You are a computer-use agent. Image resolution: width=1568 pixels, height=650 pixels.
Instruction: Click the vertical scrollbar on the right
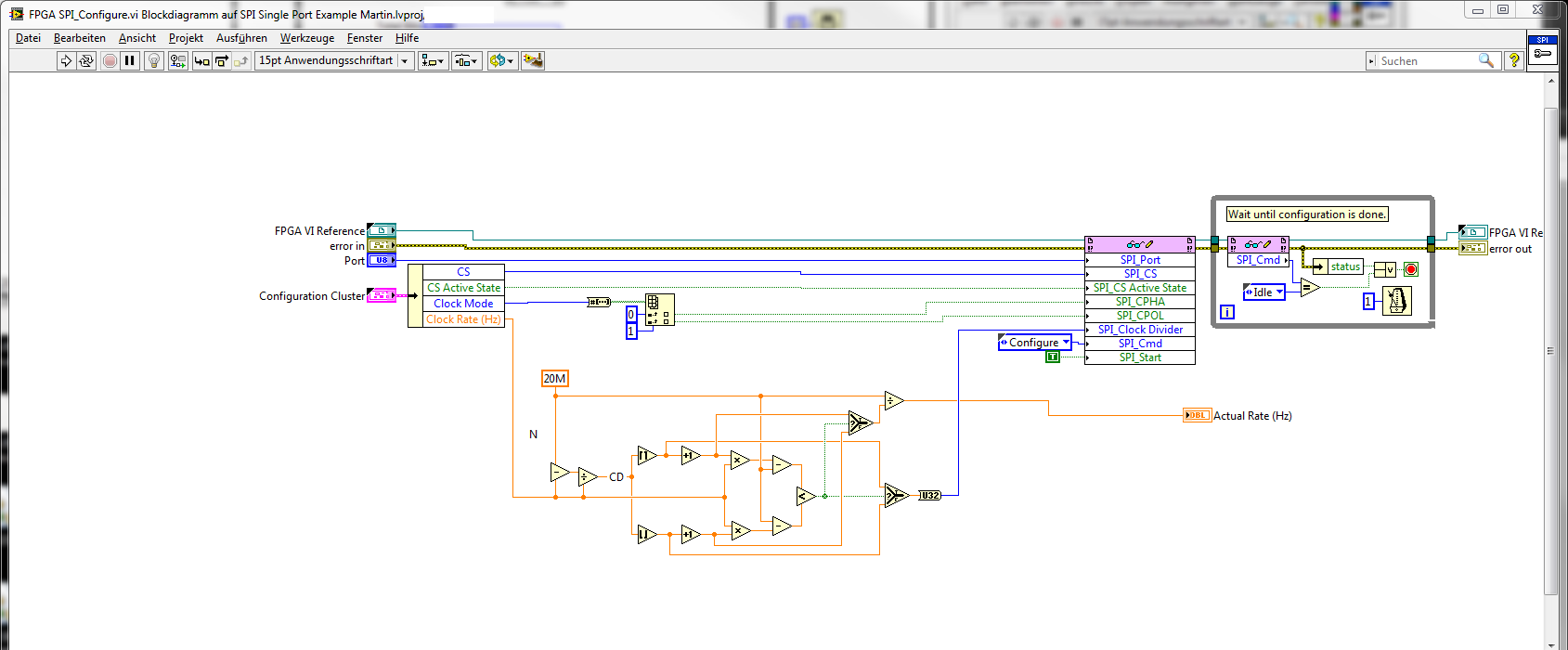[x=1550, y=351]
